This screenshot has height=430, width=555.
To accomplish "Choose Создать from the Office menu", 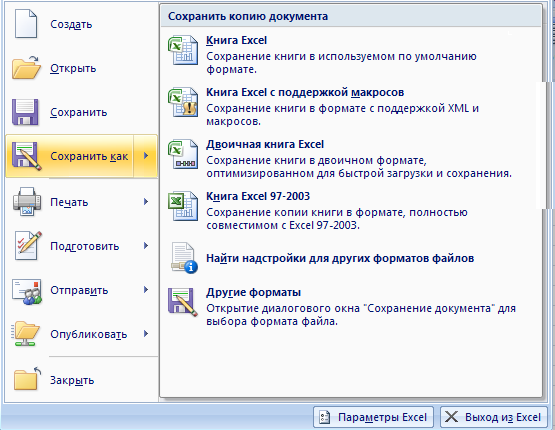I will [x=81, y=24].
